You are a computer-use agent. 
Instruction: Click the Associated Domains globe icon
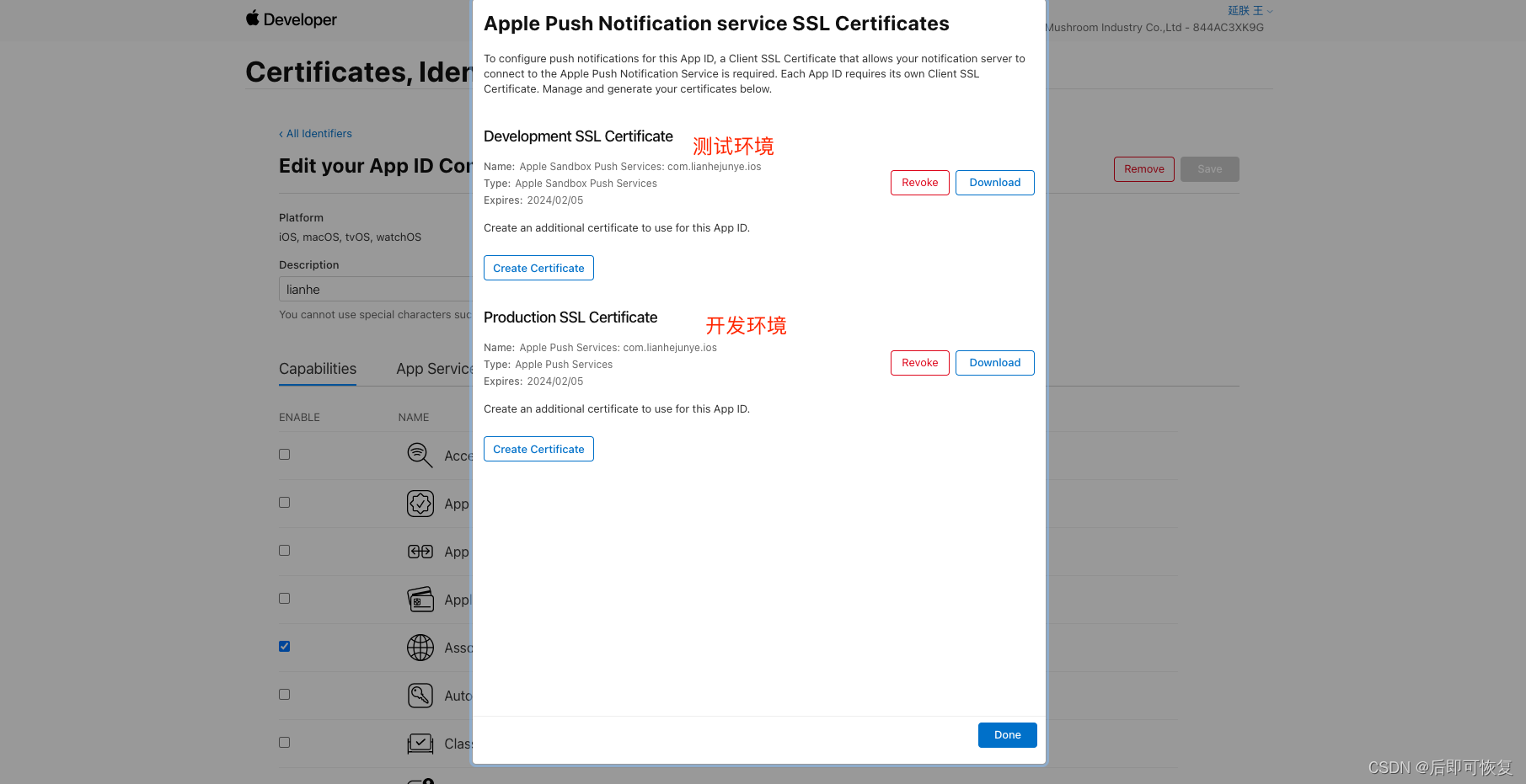point(420,648)
